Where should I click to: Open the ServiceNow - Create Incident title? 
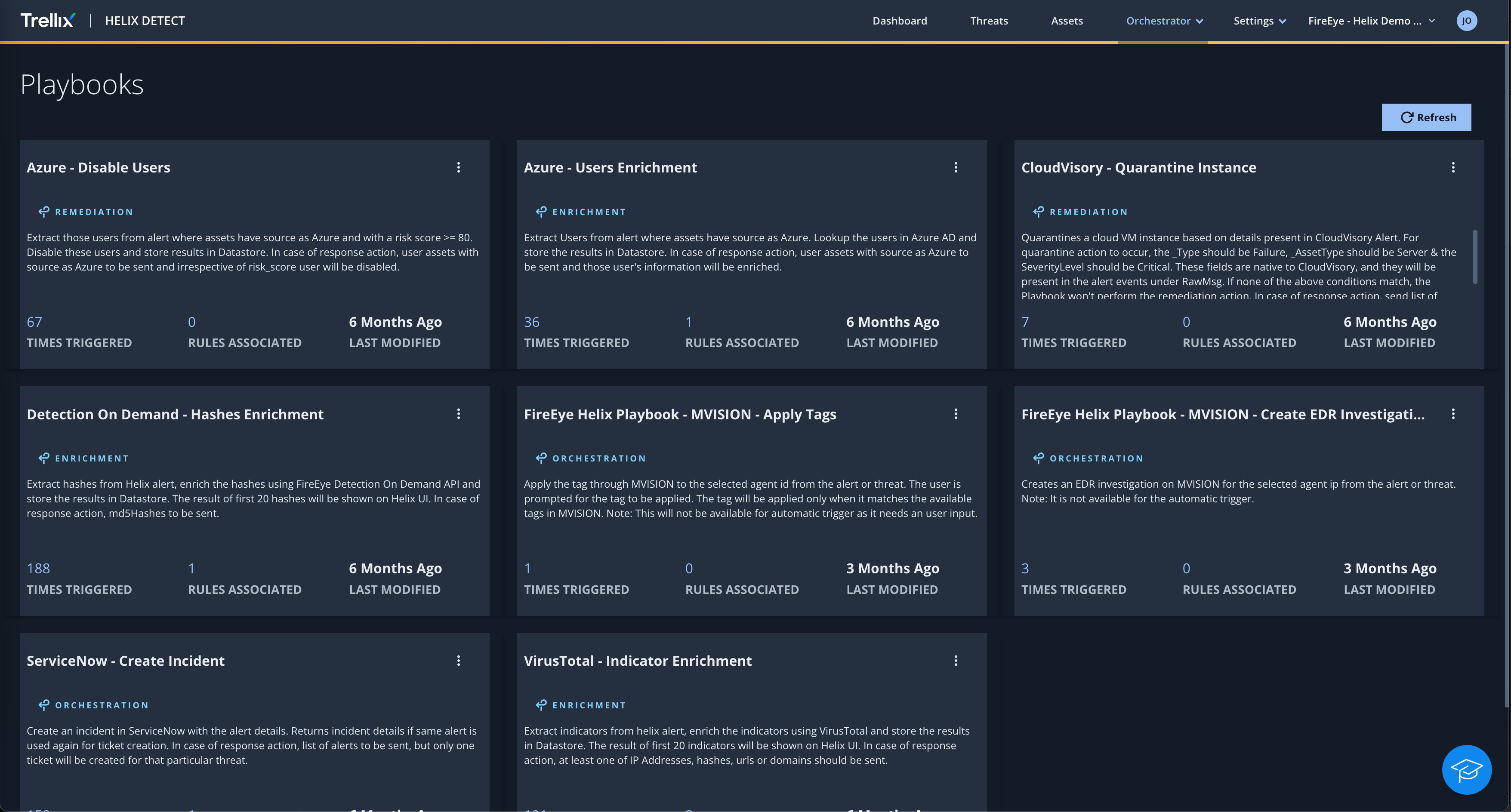(126, 661)
